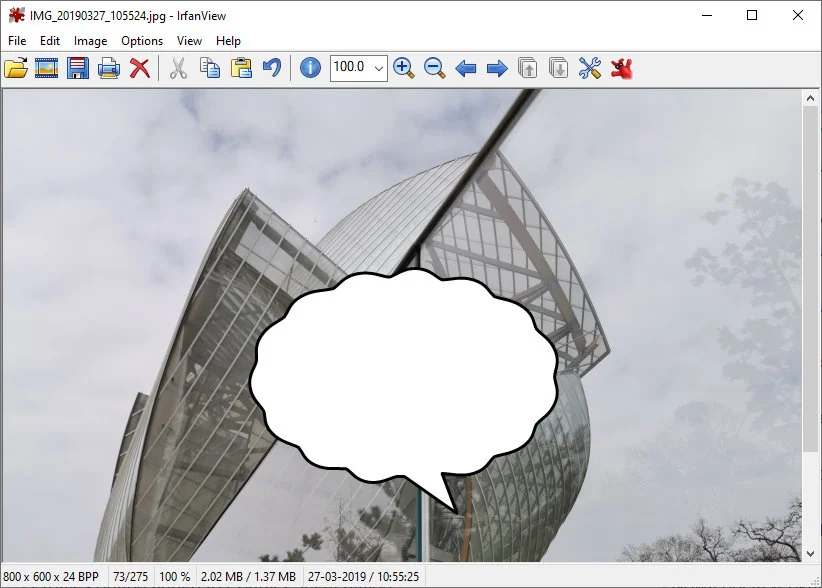Open the Options menu
The image size is (822, 588).
click(142, 41)
